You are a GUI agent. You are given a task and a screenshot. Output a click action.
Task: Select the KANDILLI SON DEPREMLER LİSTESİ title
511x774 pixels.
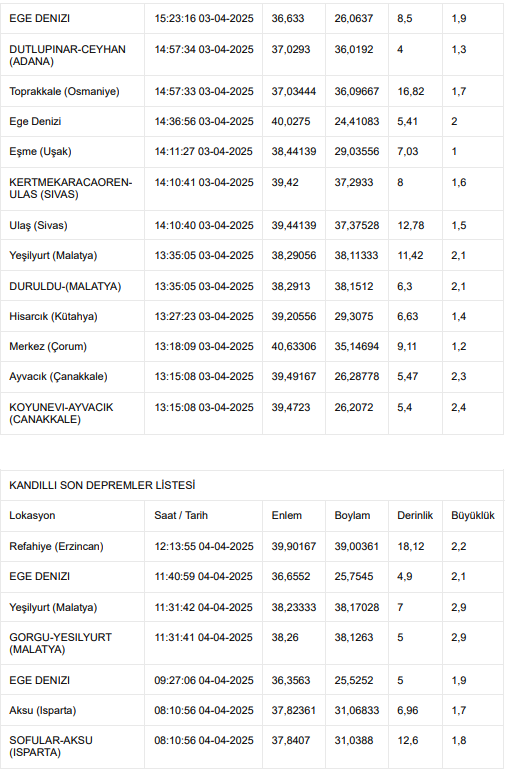pyautogui.click(x=102, y=485)
